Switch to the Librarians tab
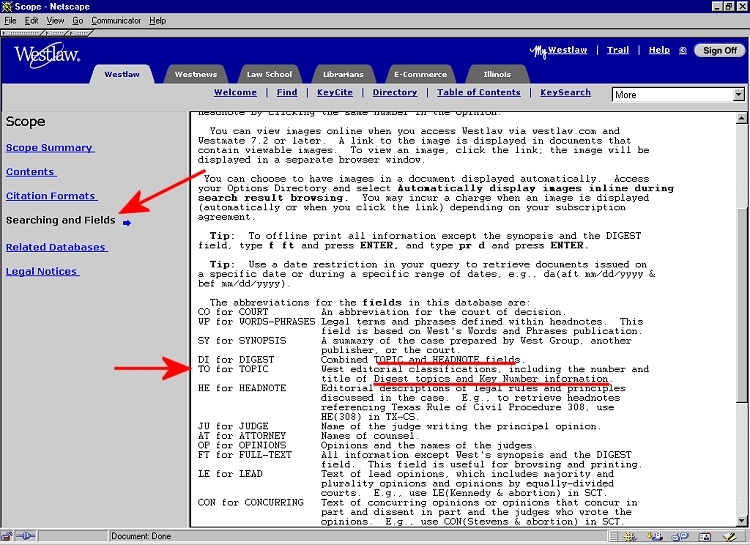The width and height of the screenshot is (750, 545). 343,74
